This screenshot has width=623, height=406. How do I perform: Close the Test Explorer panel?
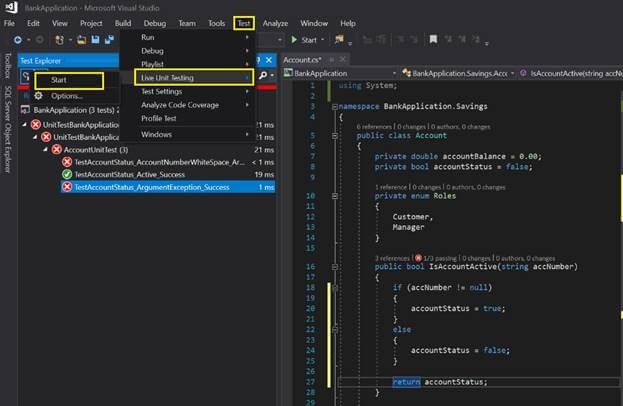pyautogui.click(x=269, y=60)
